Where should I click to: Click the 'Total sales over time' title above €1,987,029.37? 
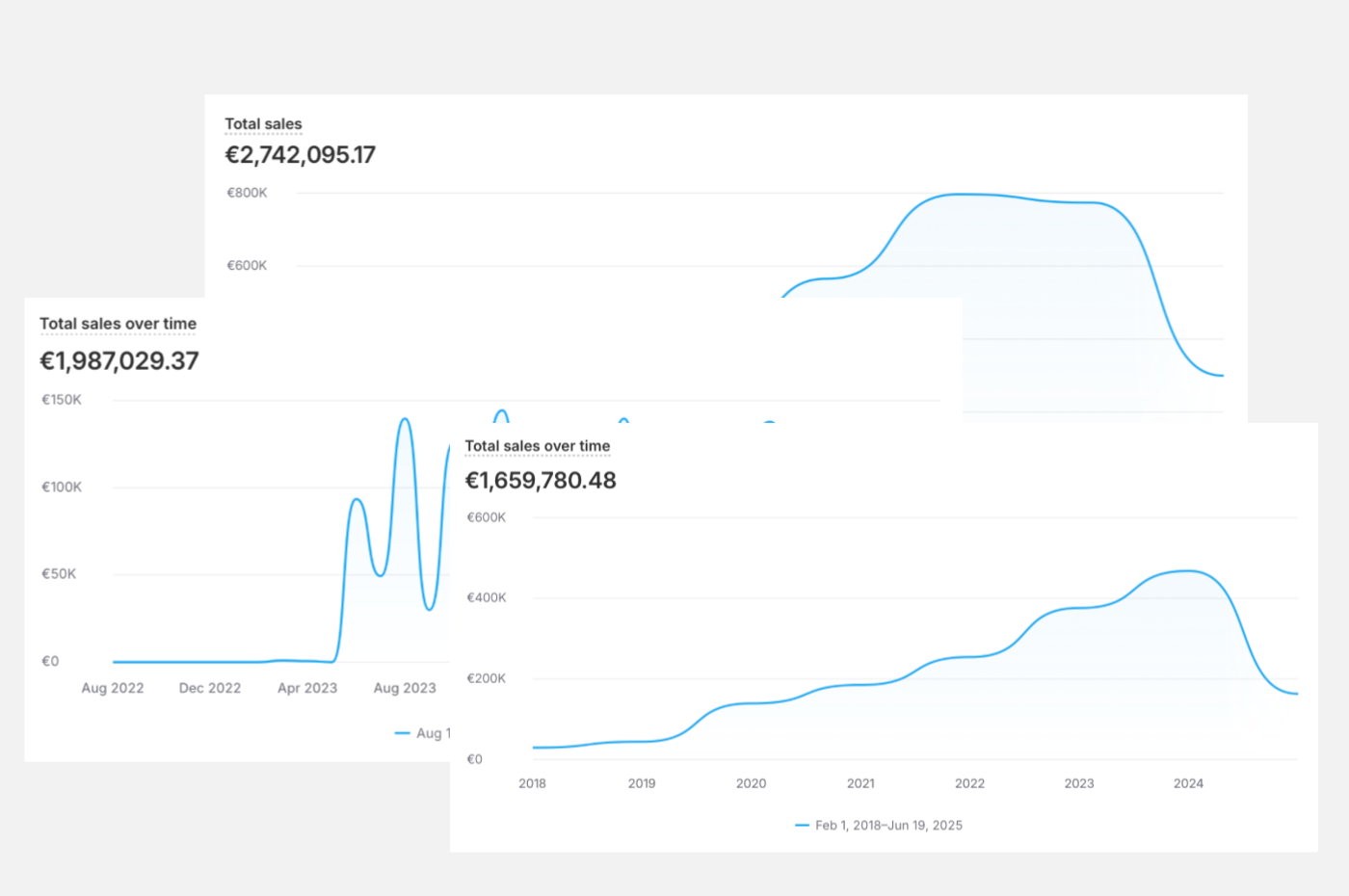click(118, 324)
